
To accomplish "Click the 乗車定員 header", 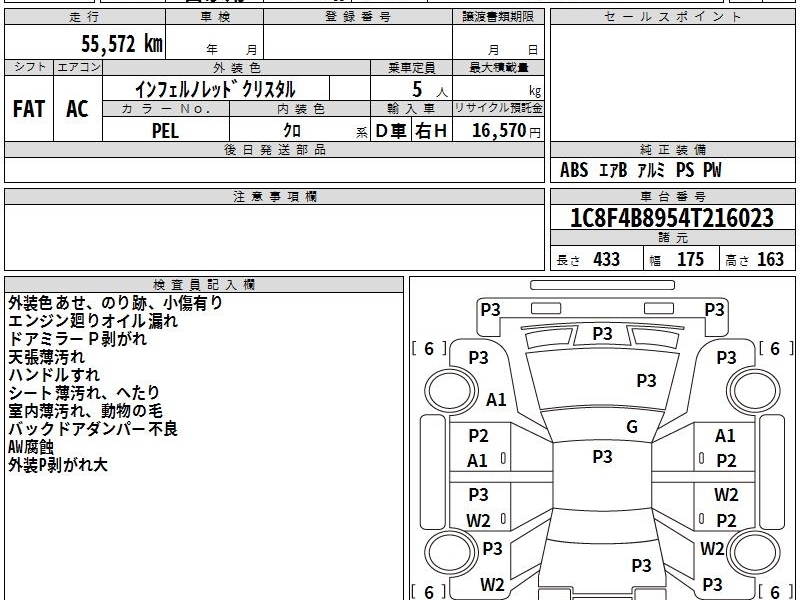I will pos(411,67).
